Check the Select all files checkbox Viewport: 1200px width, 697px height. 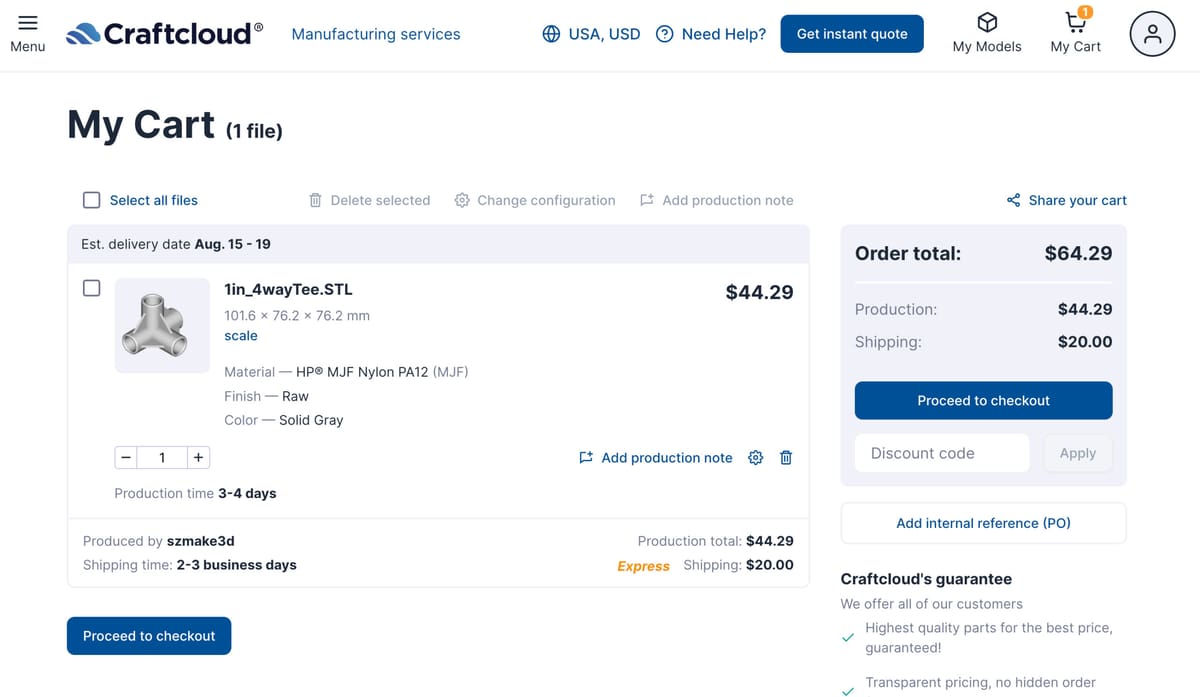pyautogui.click(x=92, y=200)
